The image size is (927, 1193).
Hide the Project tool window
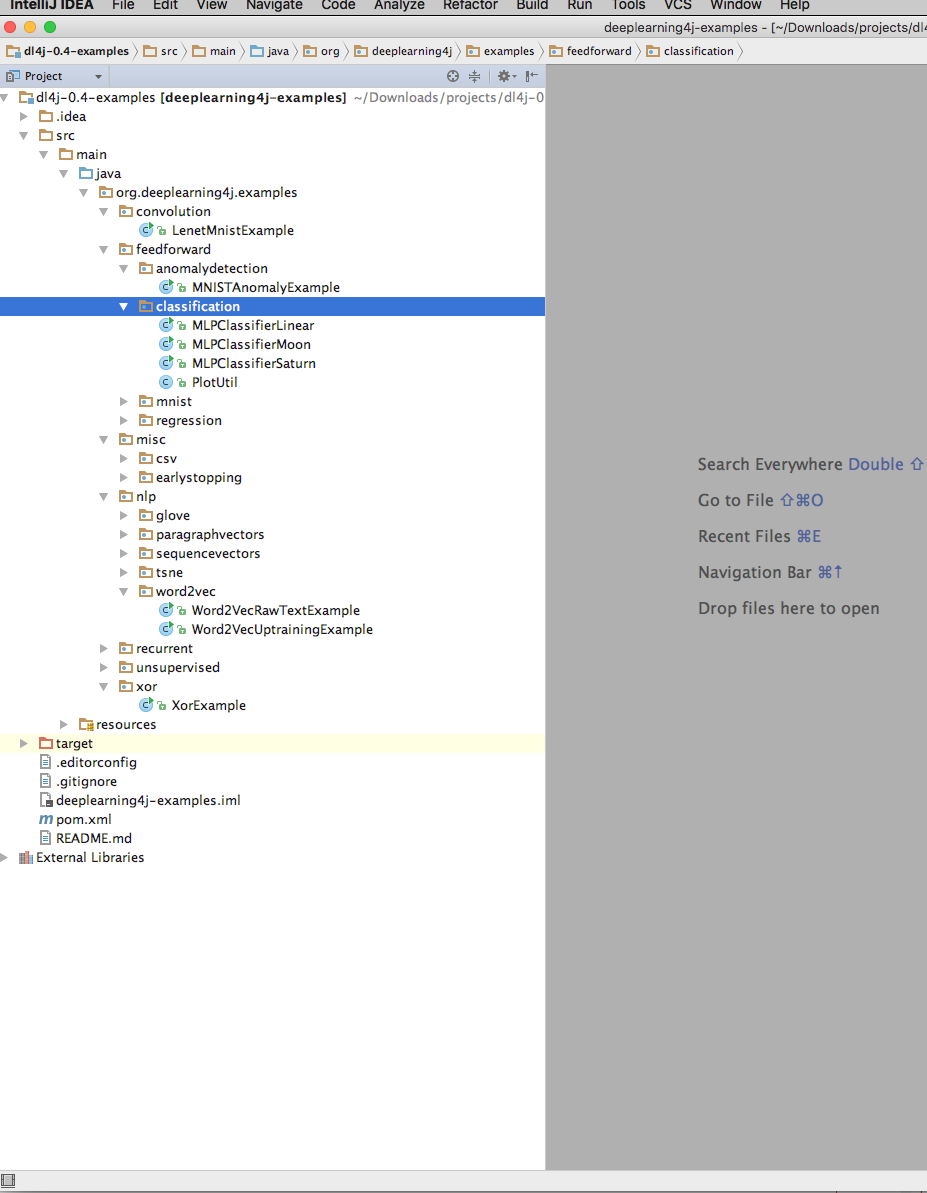click(x=532, y=76)
